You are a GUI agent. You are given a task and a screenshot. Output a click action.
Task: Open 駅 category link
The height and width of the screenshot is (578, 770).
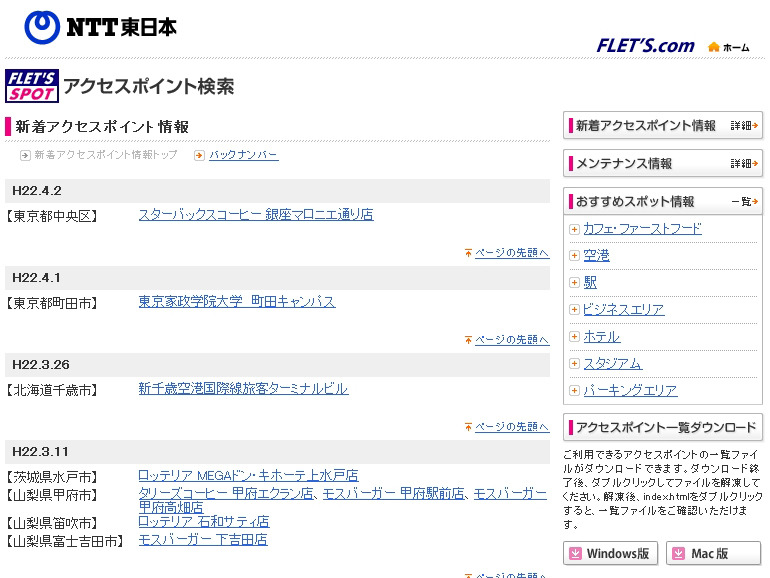point(590,282)
